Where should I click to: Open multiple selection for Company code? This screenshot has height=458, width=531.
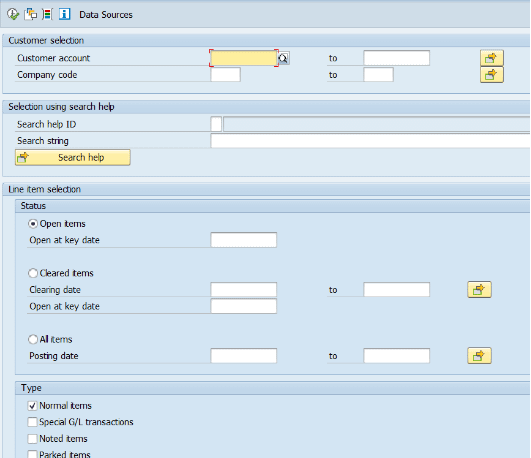(x=492, y=75)
